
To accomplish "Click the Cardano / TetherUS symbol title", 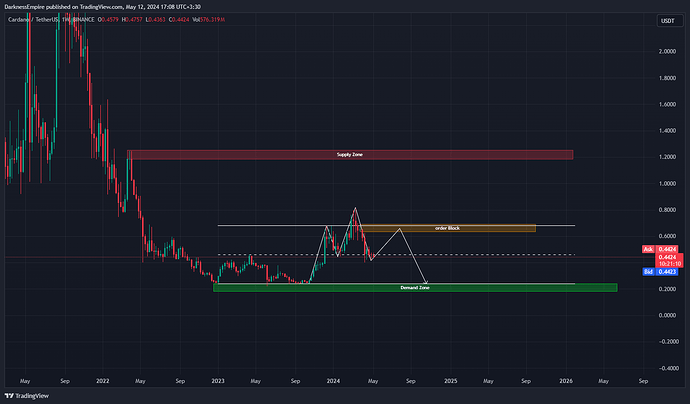I will [x=33, y=20].
